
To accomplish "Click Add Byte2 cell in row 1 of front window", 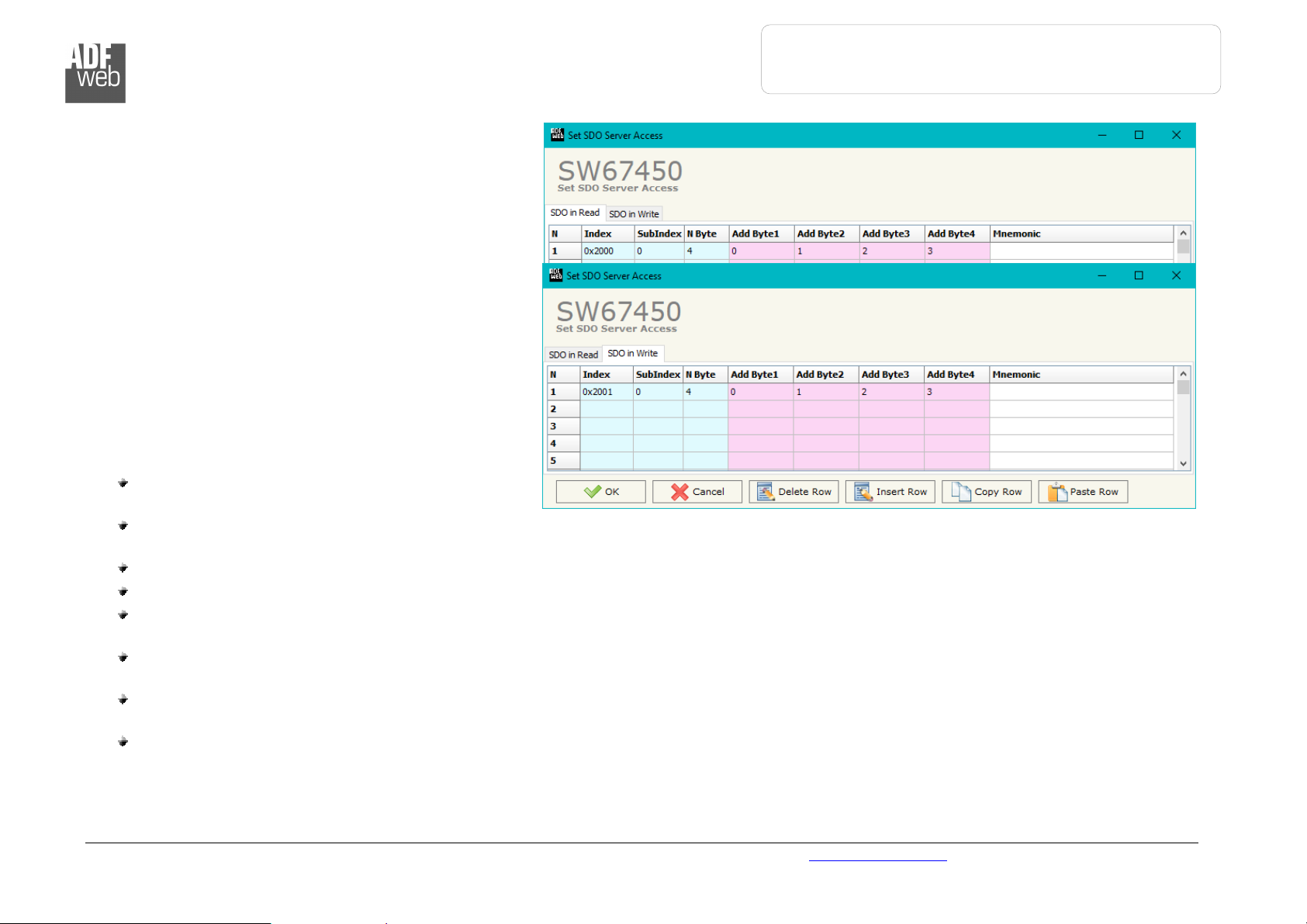I will 826,392.
